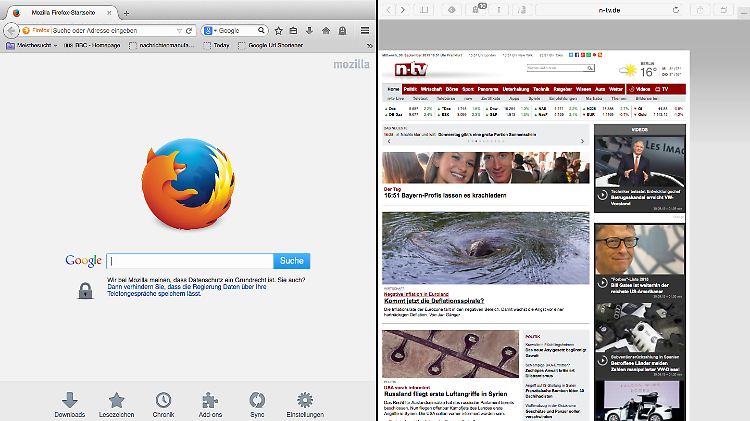Image resolution: width=750 pixels, height=421 pixels.
Task: Expand the Meistbesucht bookmarks folder
Action: pyautogui.click(x=32, y=45)
